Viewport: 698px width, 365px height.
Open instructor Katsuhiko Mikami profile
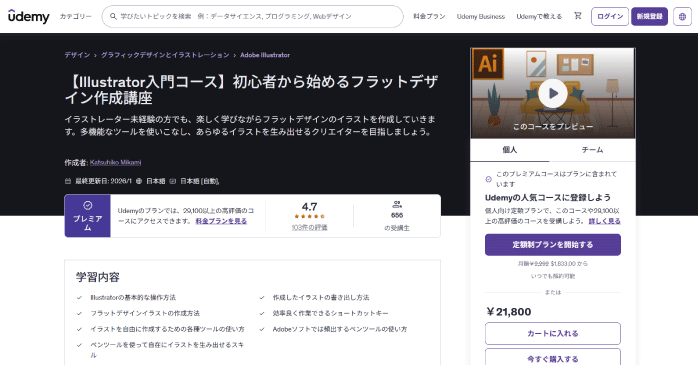(115, 162)
